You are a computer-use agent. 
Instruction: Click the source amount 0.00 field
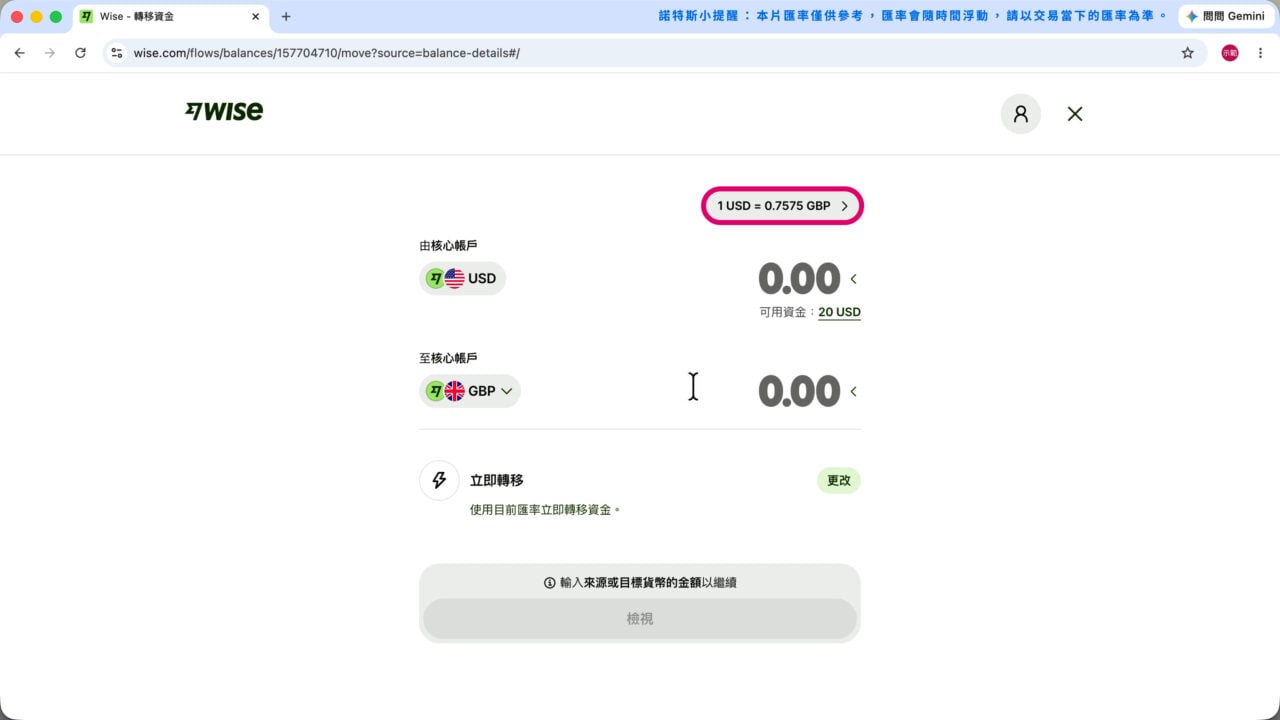tap(799, 279)
